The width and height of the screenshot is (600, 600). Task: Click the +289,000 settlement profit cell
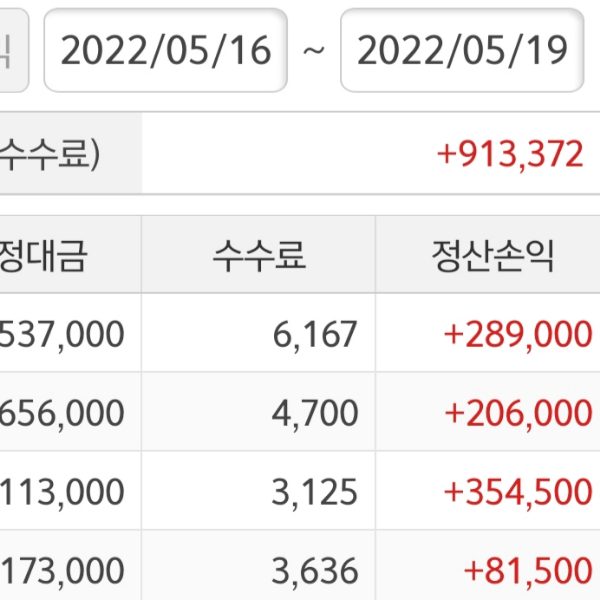(x=517, y=334)
